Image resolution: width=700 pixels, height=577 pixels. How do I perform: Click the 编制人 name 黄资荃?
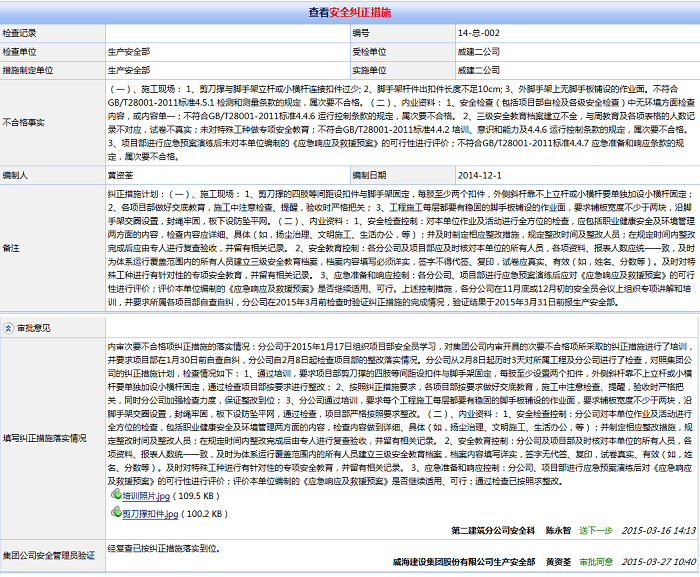click(121, 174)
